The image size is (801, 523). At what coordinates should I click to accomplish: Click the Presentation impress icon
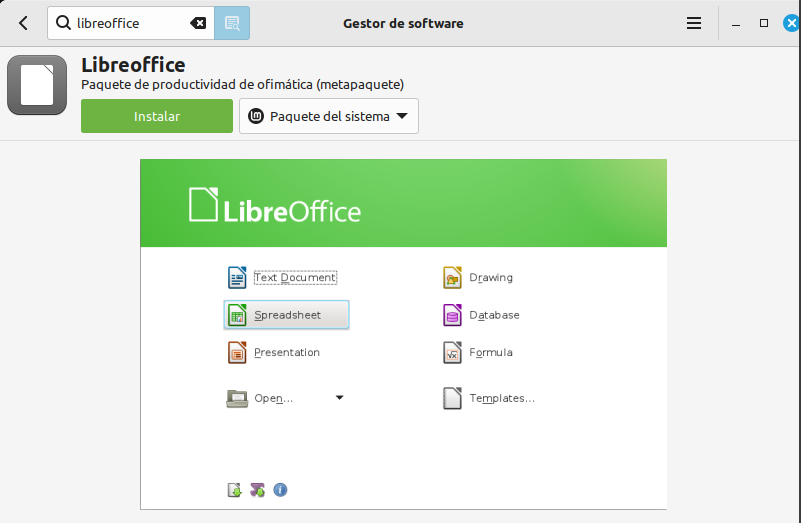tap(237, 352)
